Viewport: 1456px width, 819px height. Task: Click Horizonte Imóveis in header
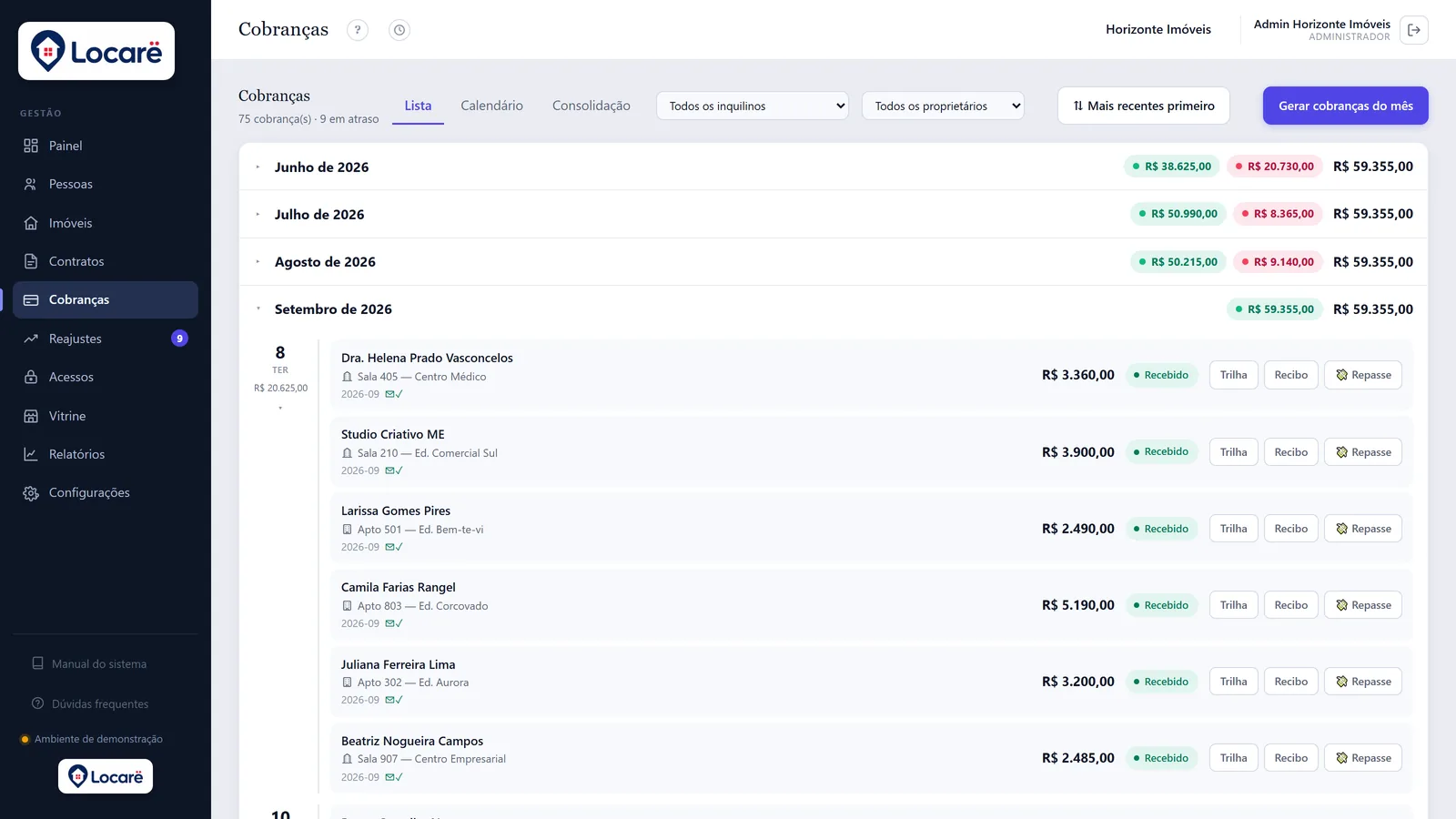[1158, 29]
